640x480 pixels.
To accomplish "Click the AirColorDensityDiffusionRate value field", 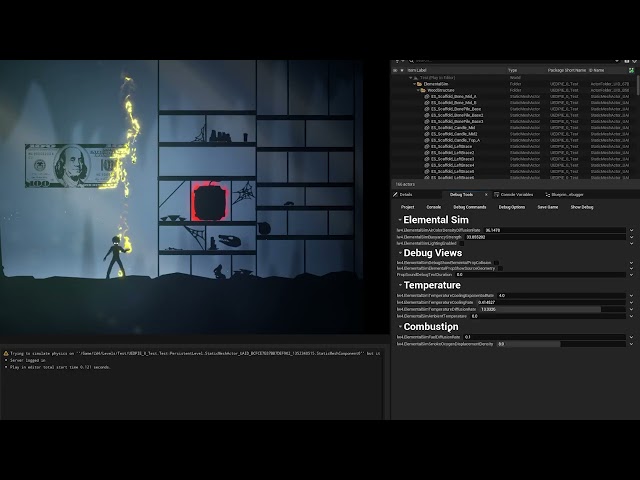I will click(554, 231).
